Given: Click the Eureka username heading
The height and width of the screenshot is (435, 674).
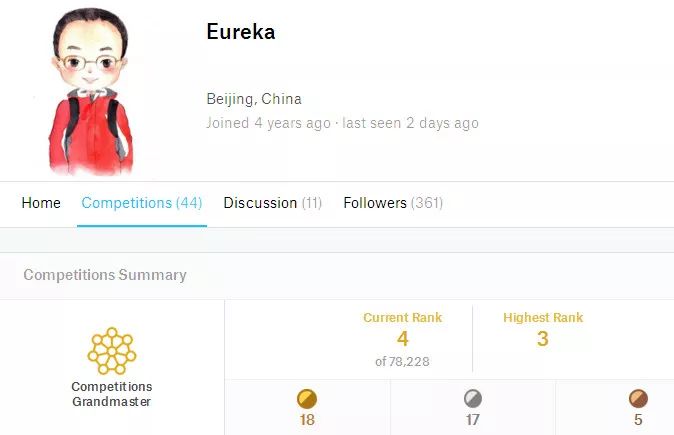Looking at the screenshot, I should coord(241,32).
